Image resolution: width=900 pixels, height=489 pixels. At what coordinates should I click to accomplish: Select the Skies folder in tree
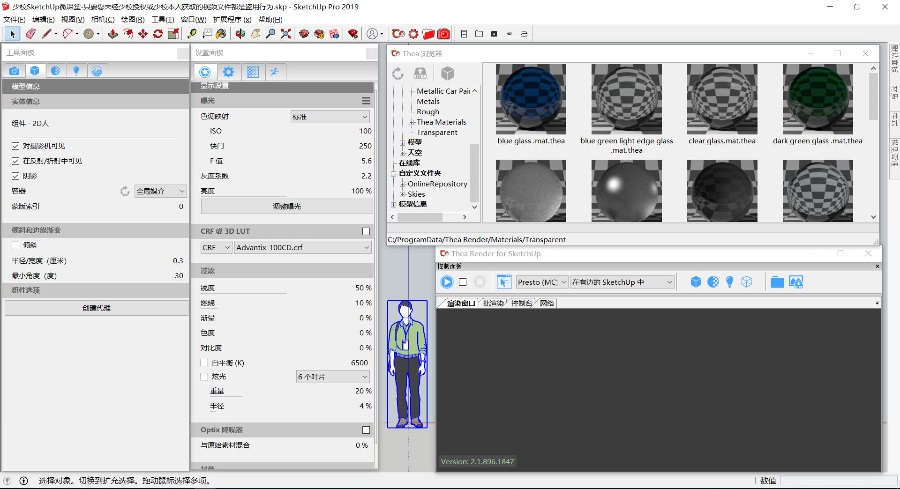(x=416, y=194)
